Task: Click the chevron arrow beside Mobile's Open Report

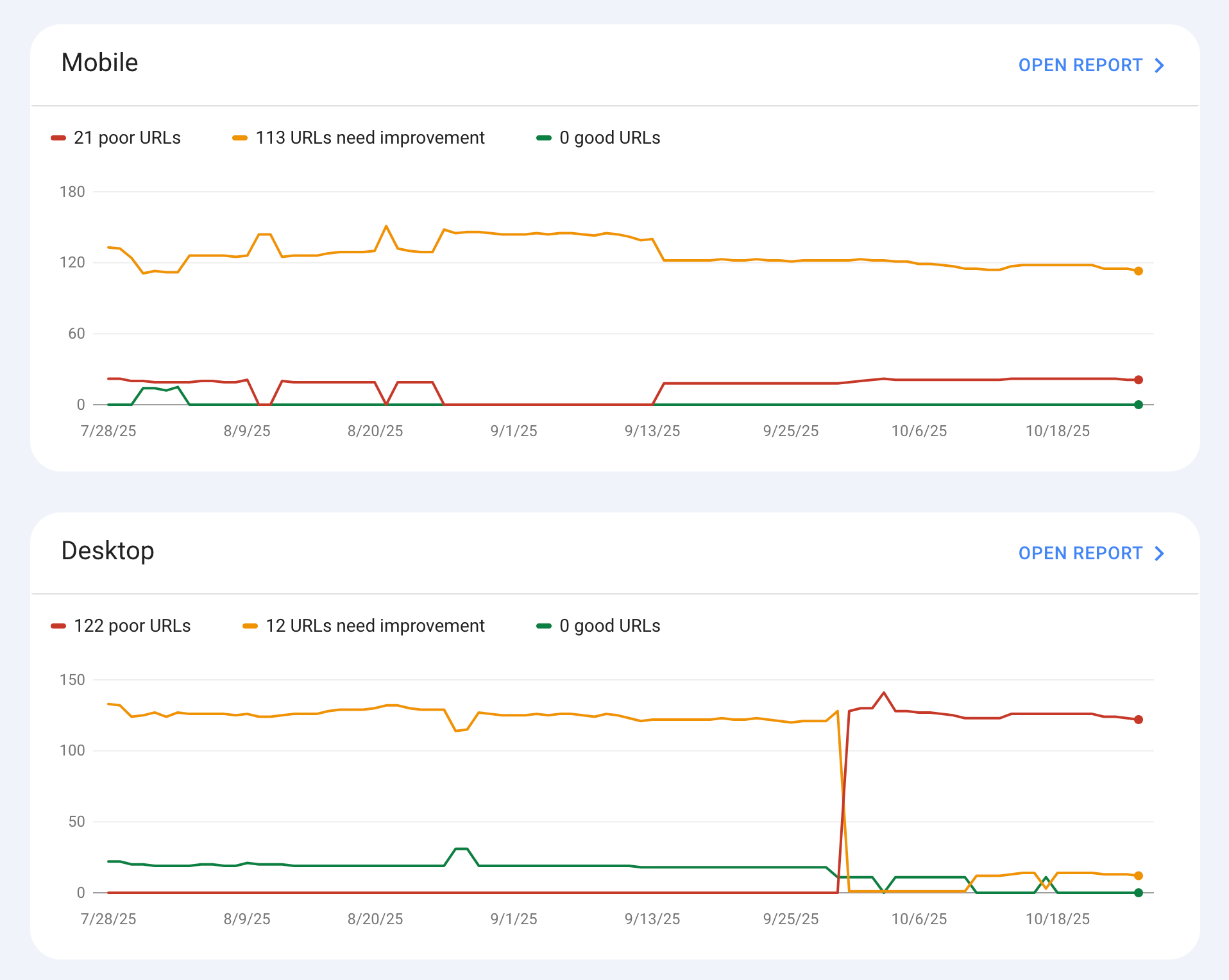Action: tap(1159, 65)
